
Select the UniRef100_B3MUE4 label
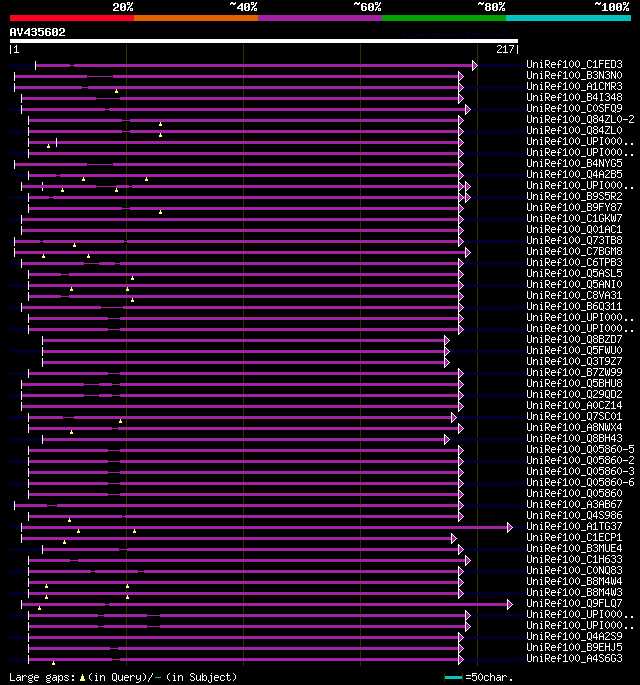(x=574, y=548)
